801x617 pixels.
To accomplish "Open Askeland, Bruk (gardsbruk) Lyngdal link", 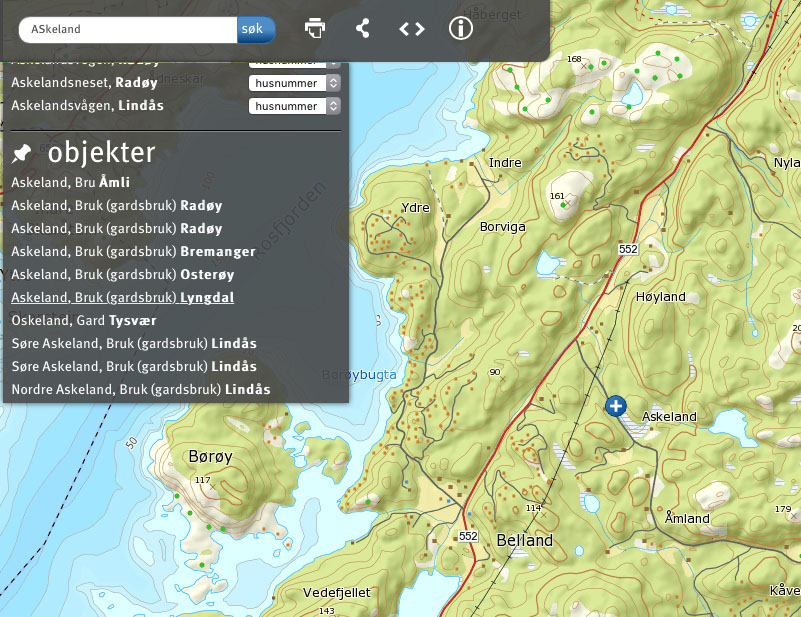I will 123,297.
